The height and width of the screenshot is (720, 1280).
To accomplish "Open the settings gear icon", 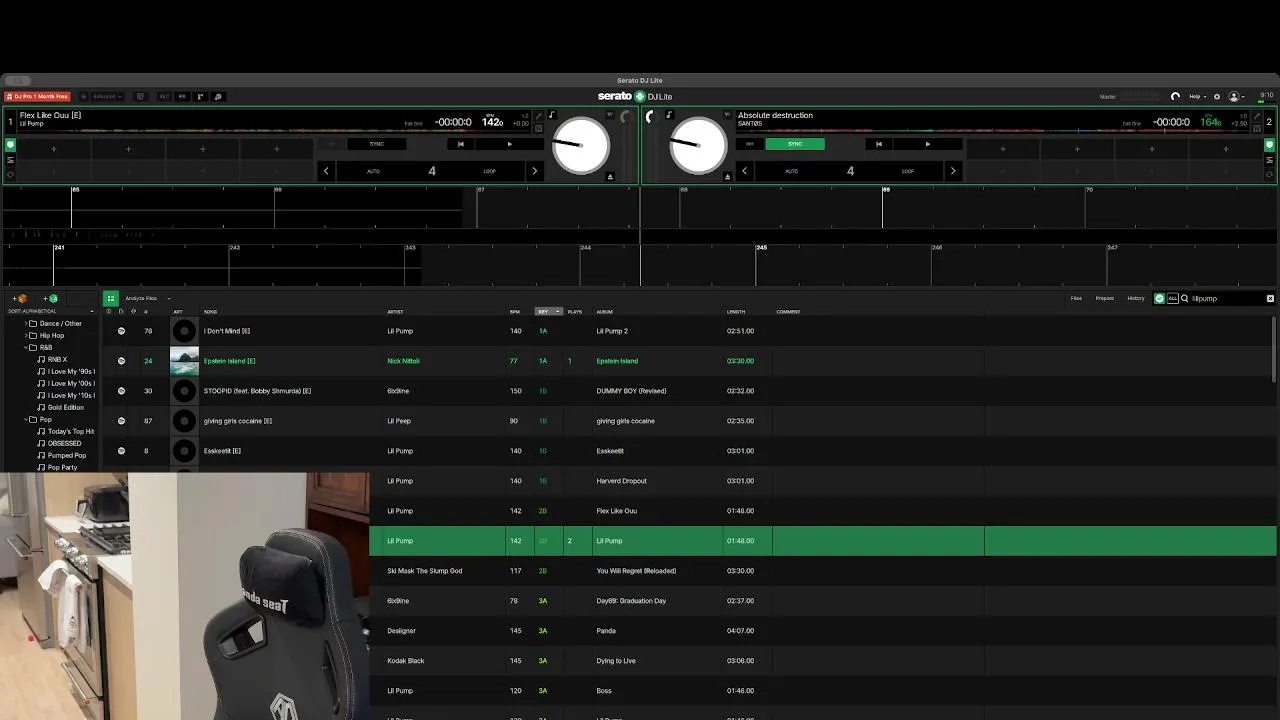I will pos(1217,97).
